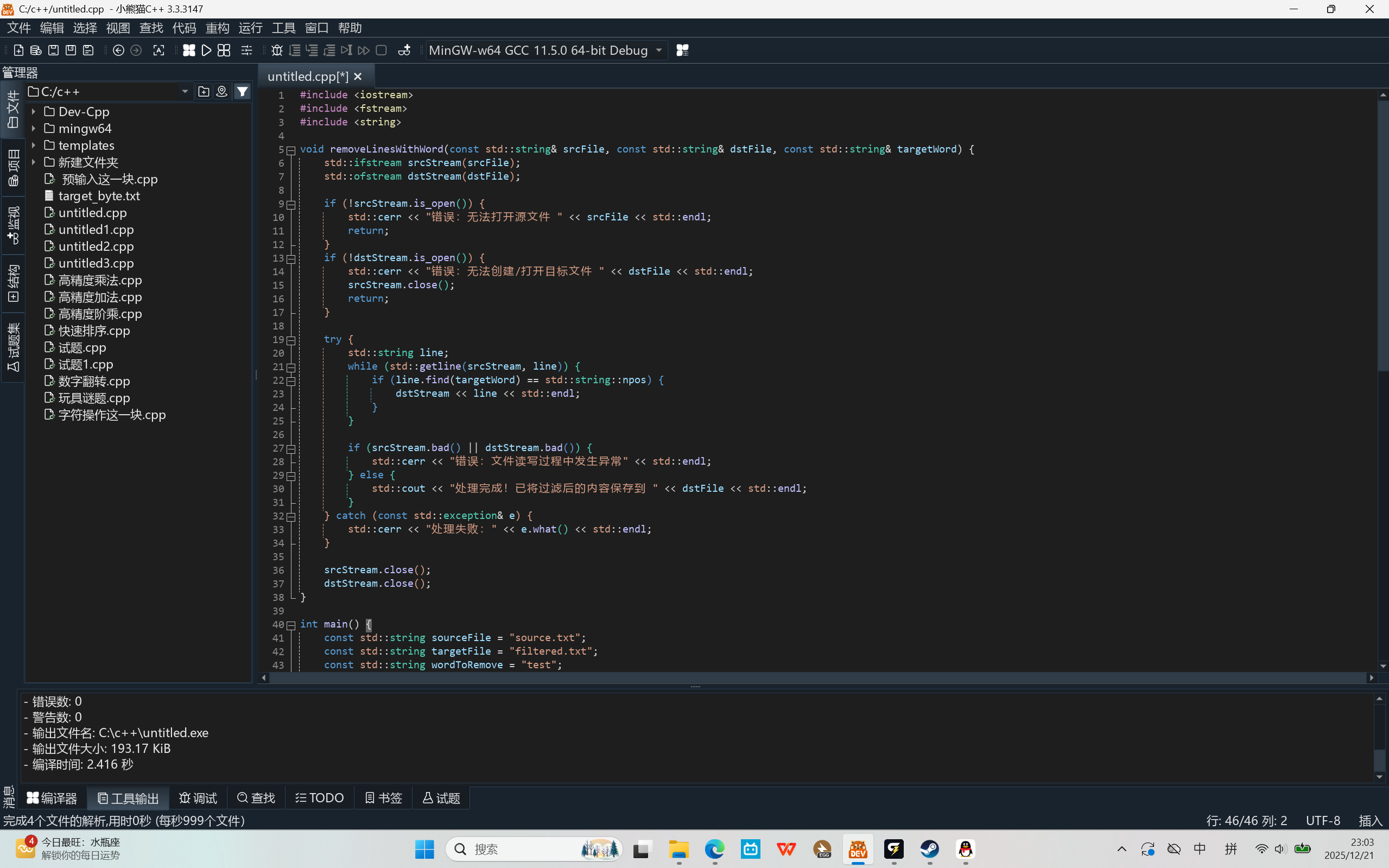Close the untitled.cpp editor tab
The width and height of the screenshot is (1389, 868).
click(358, 77)
